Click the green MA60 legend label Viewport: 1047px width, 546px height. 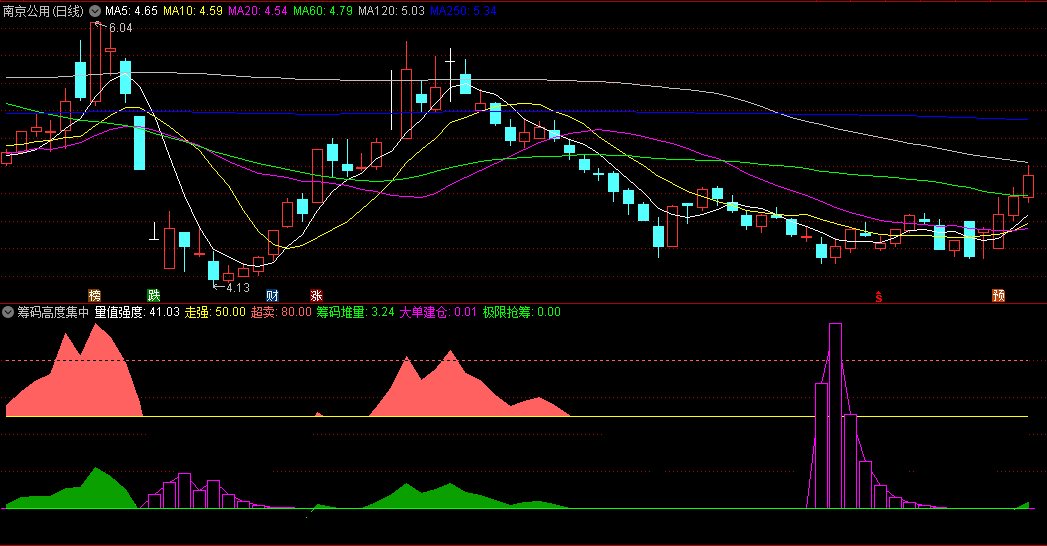tap(323, 11)
